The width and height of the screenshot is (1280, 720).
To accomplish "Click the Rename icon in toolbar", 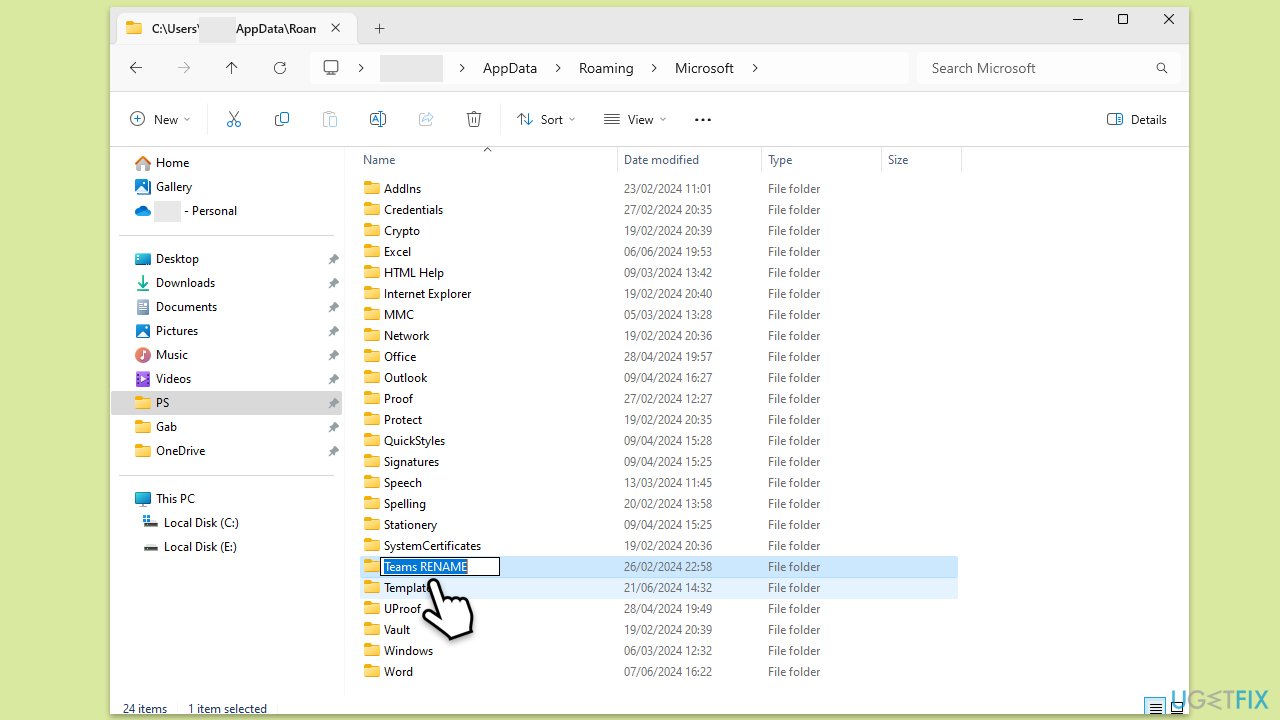I will point(378,119).
